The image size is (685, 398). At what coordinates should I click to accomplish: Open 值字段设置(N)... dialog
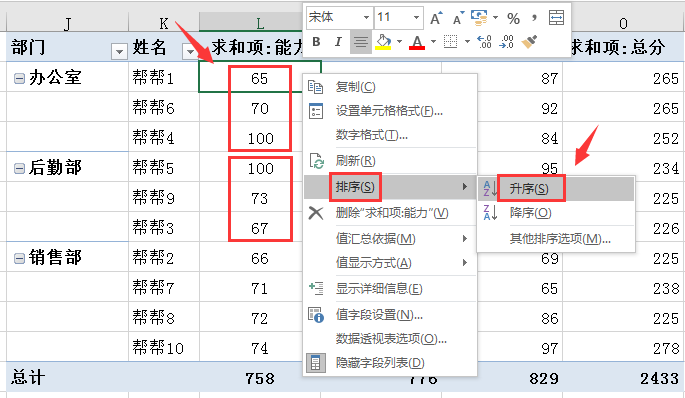(390, 315)
